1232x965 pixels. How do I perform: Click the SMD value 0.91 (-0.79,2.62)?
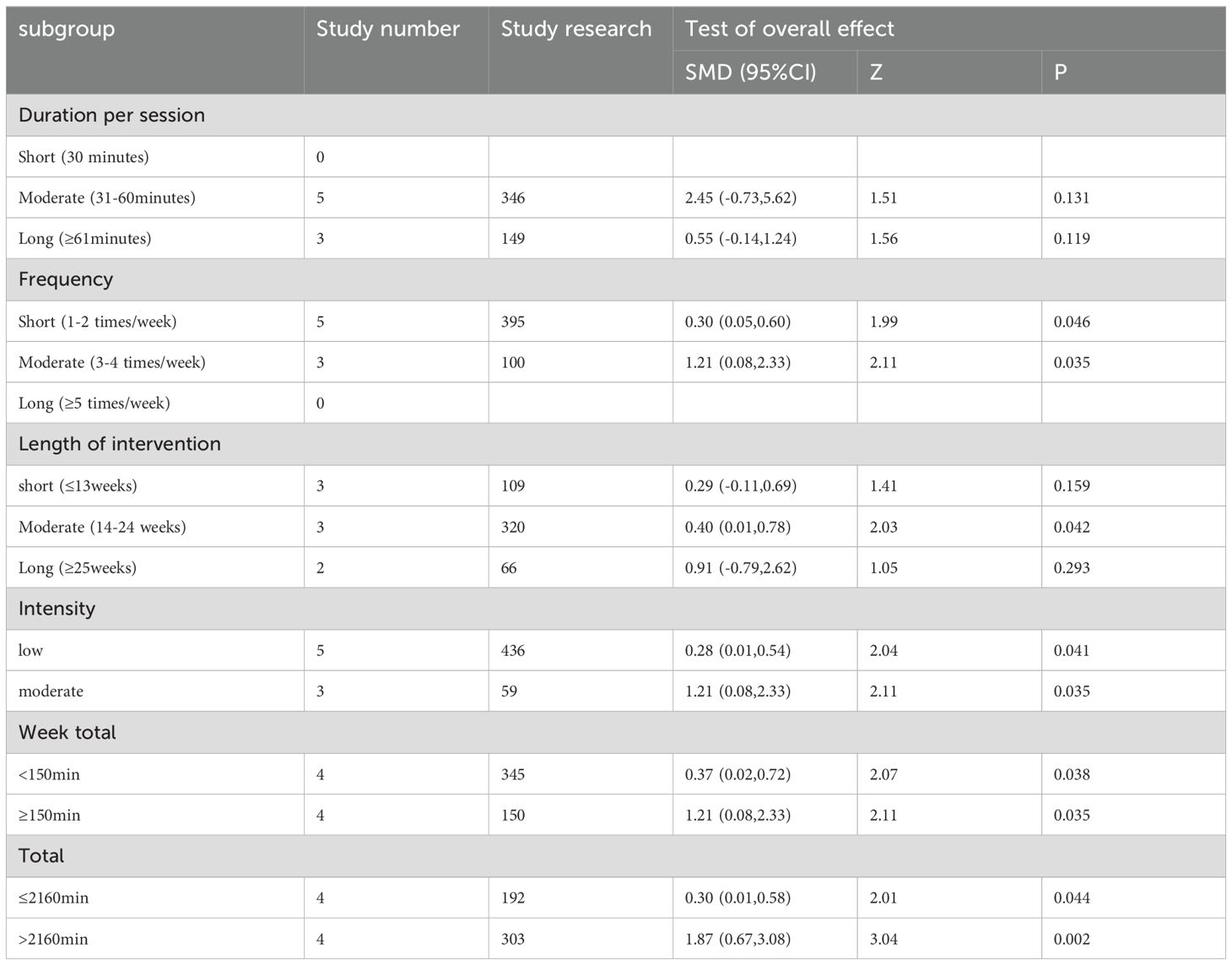click(741, 568)
